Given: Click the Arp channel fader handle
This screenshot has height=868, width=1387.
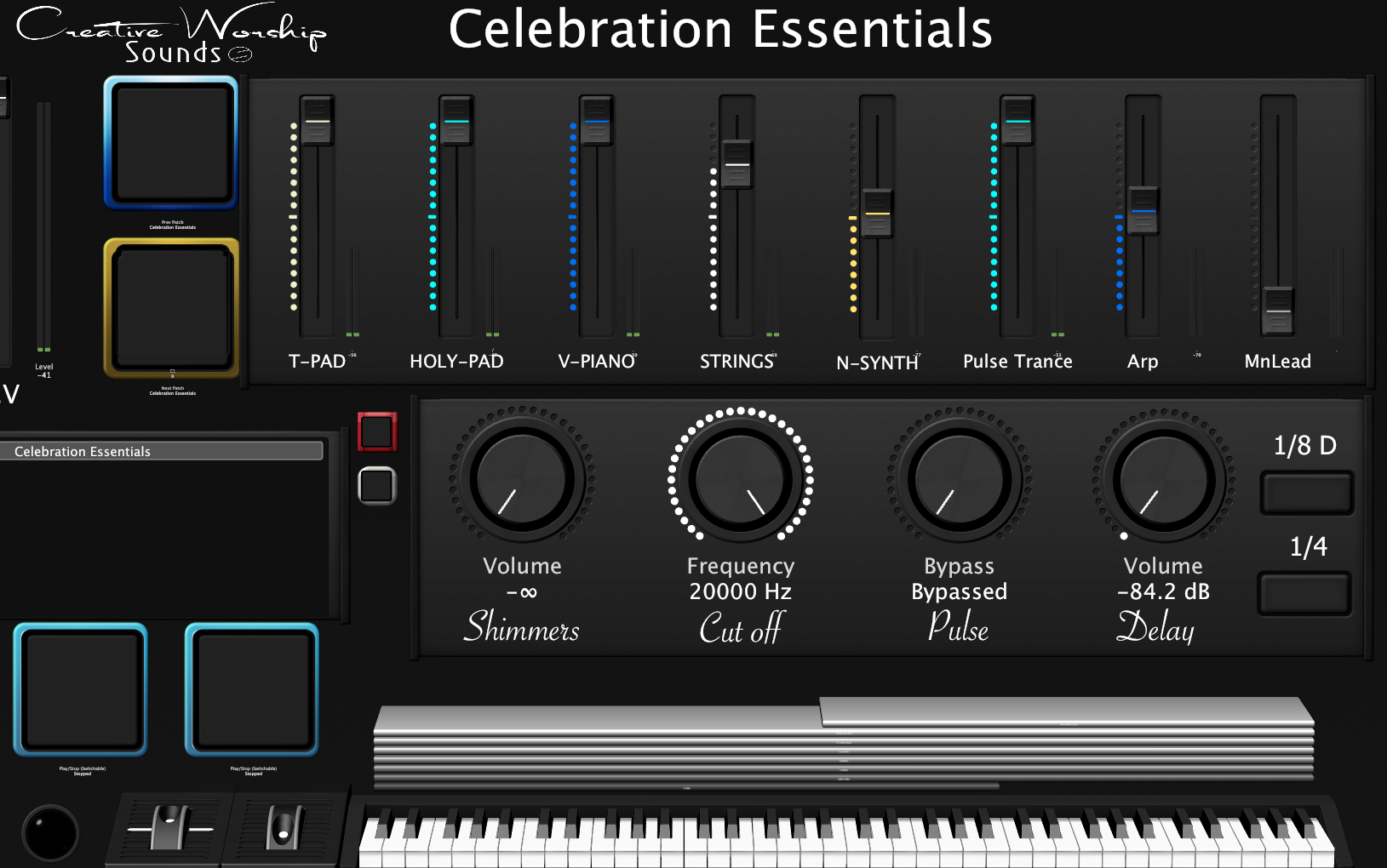Looking at the screenshot, I should pos(1143,210).
